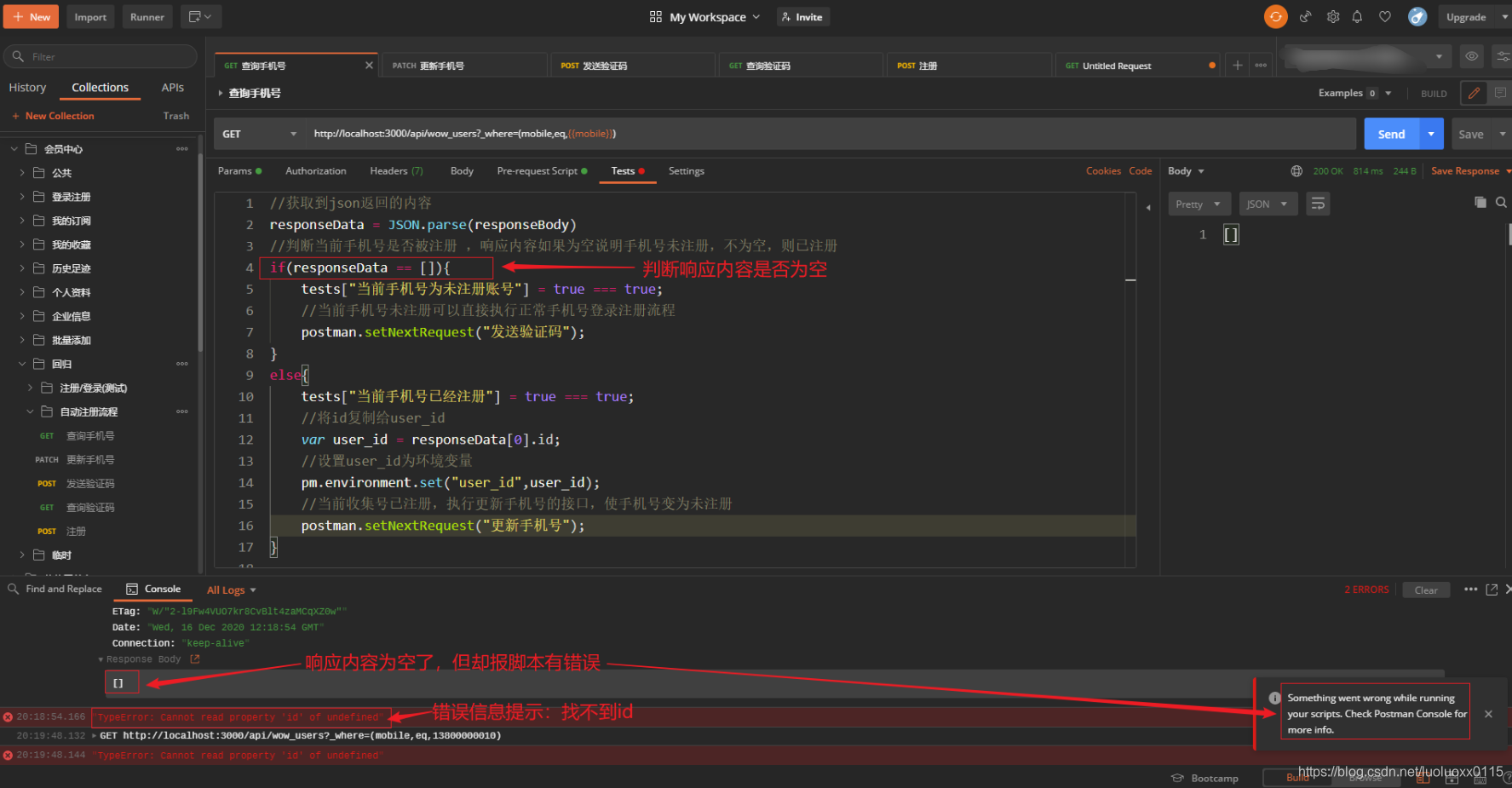Screen dimensions: 1512x788
Task: Search in response body icon
Action: point(1501,202)
